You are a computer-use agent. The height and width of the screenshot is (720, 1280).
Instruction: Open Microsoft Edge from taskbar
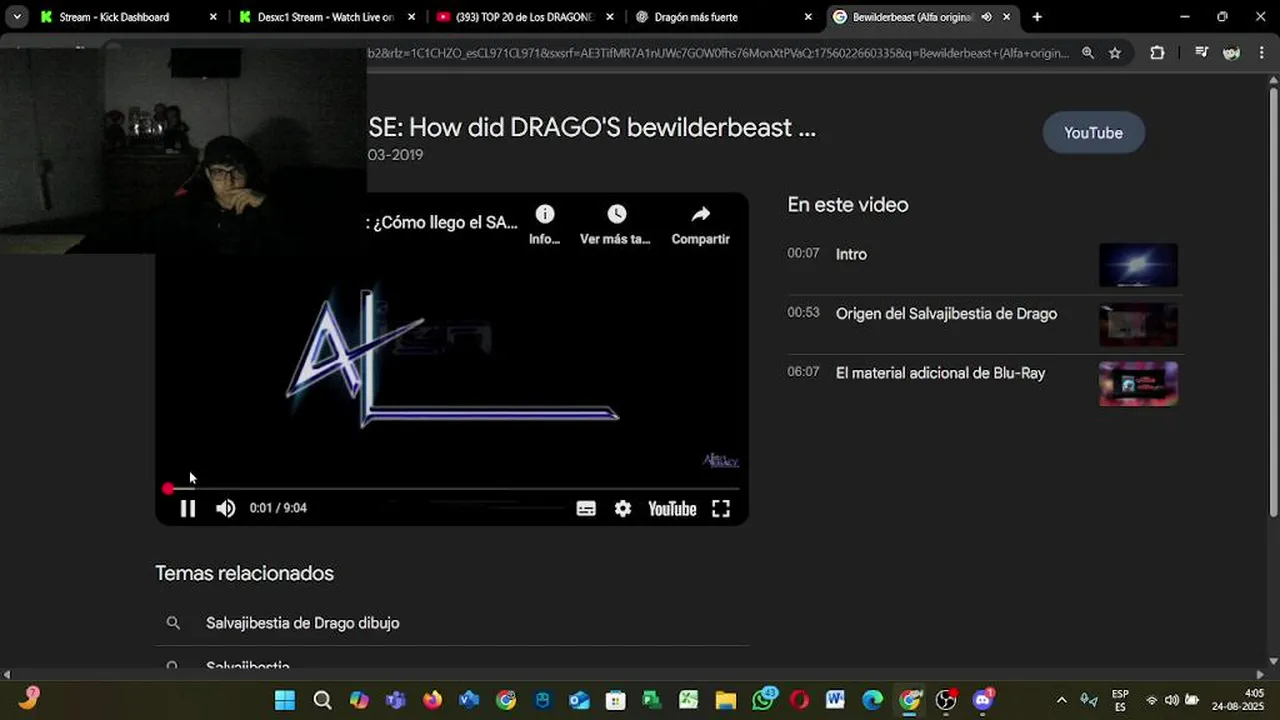click(x=872, y=700)
